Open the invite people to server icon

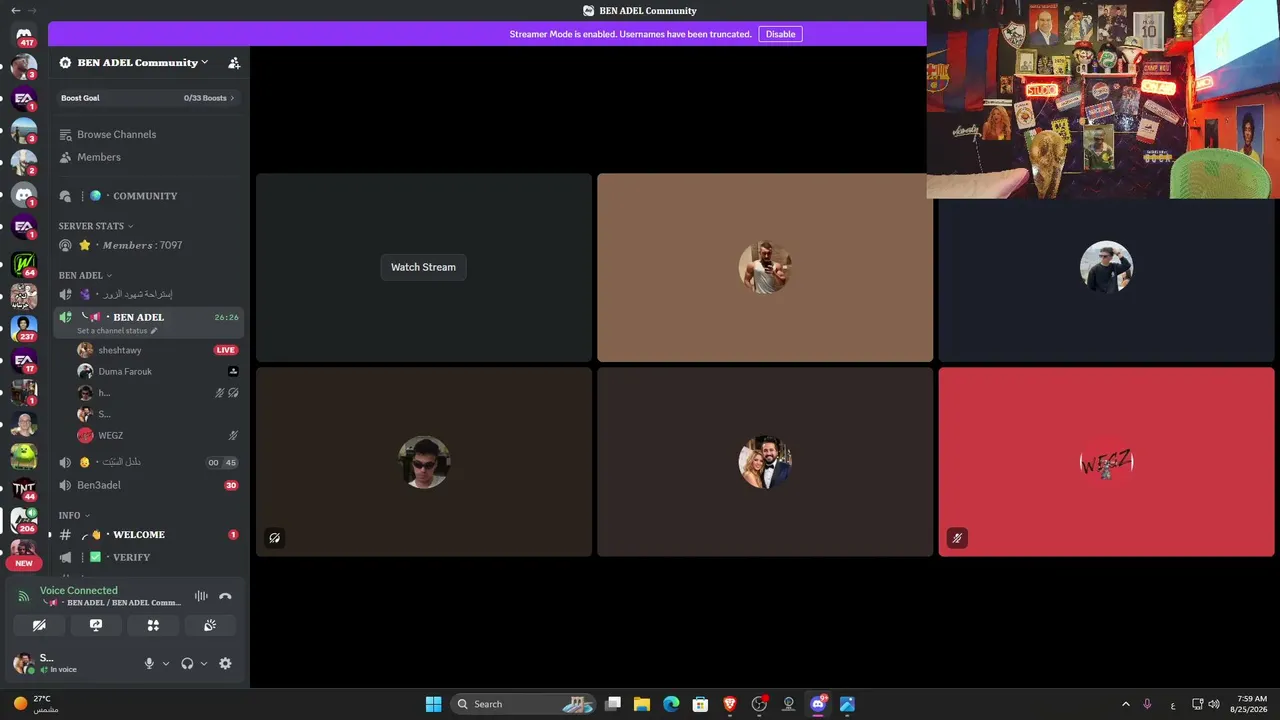[234, 62]
